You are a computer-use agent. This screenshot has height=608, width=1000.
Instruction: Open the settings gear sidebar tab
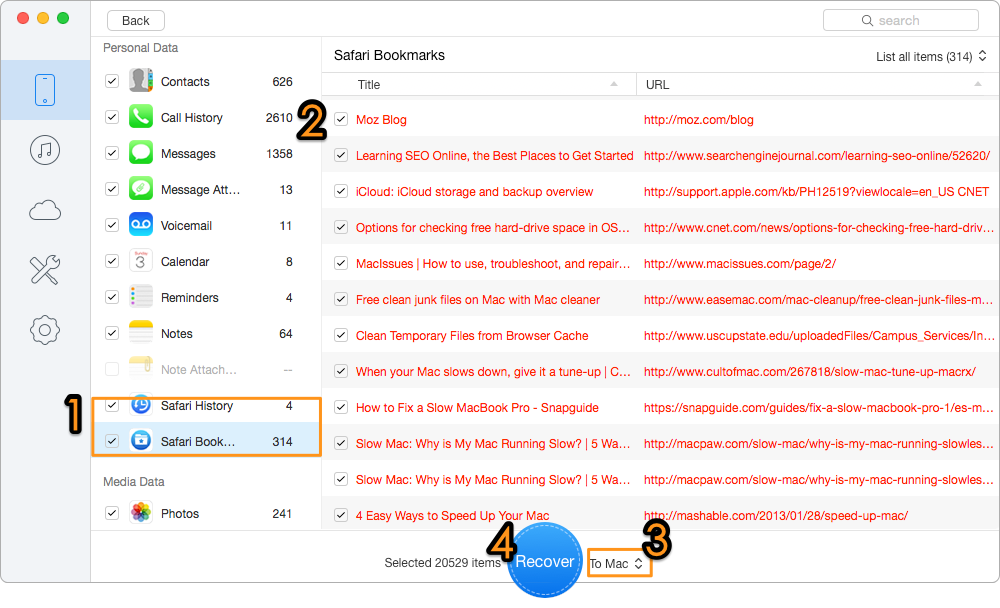click(x=45, y=330)
